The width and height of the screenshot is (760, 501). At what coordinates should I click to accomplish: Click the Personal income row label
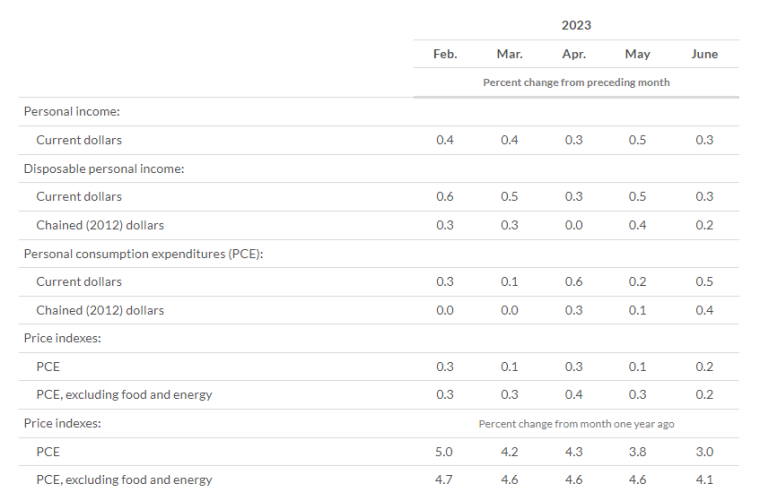tap(72, 111)
